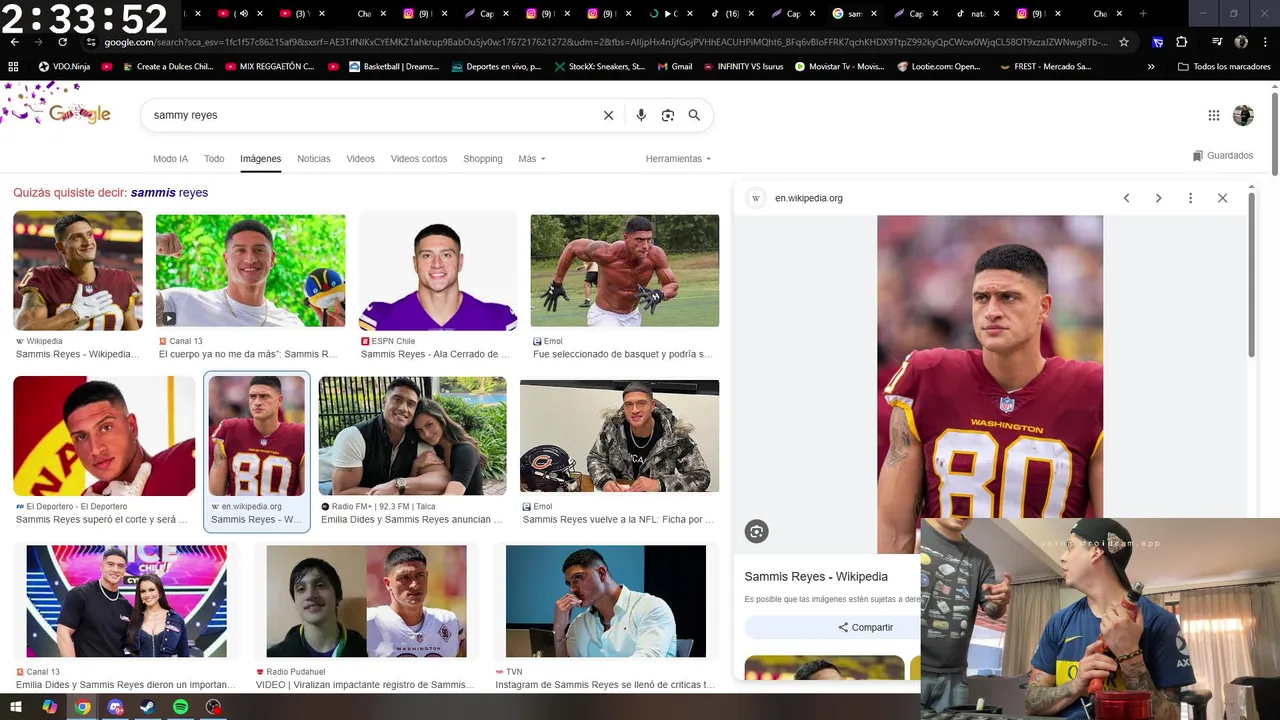Open Google account profile picture
Image resolution: width=1280 pixels, height=720 pixels.
(x=1243, y=115)
